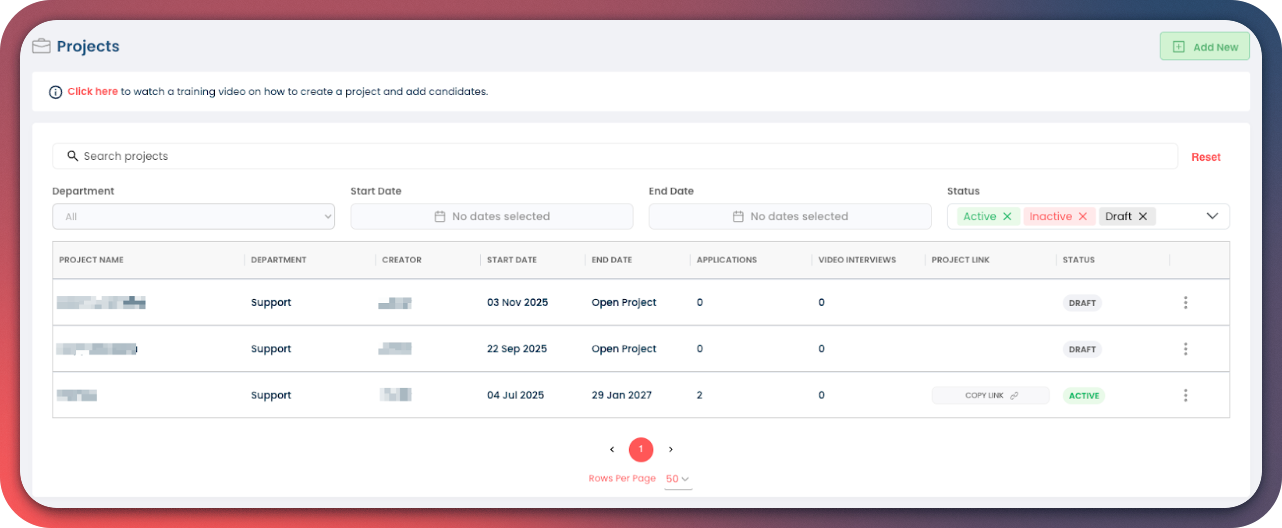Click the info icon beside the training message

(x=56, y=92)
